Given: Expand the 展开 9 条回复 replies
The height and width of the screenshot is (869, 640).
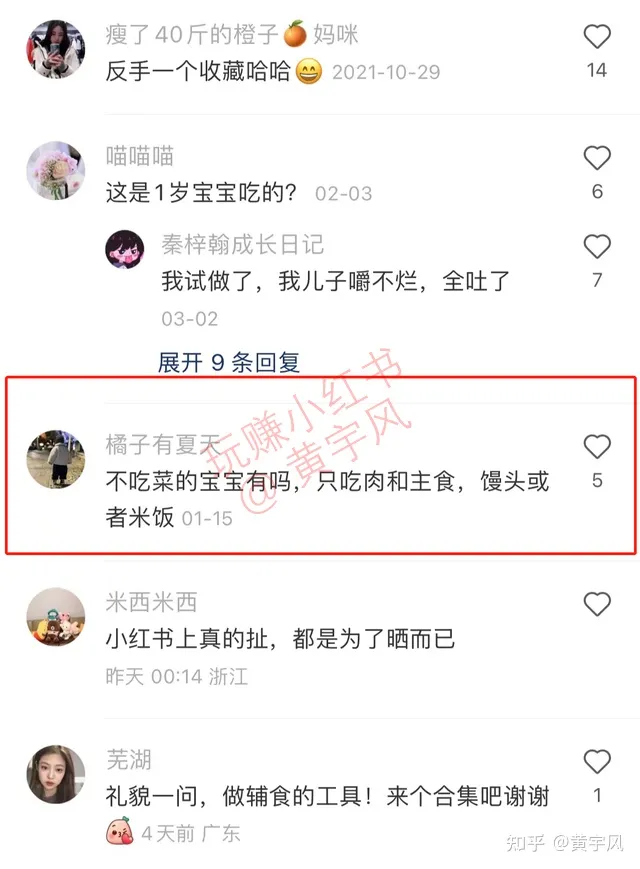Looking at the screenshot, I should (229, 363).
